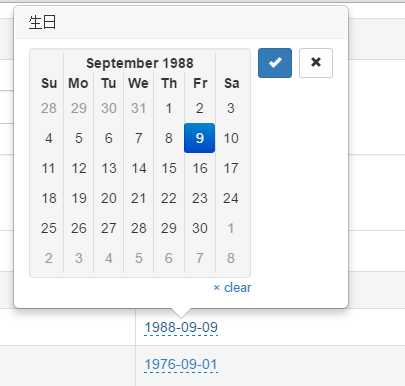Select the greyed October 8 date

pos(231,258)
